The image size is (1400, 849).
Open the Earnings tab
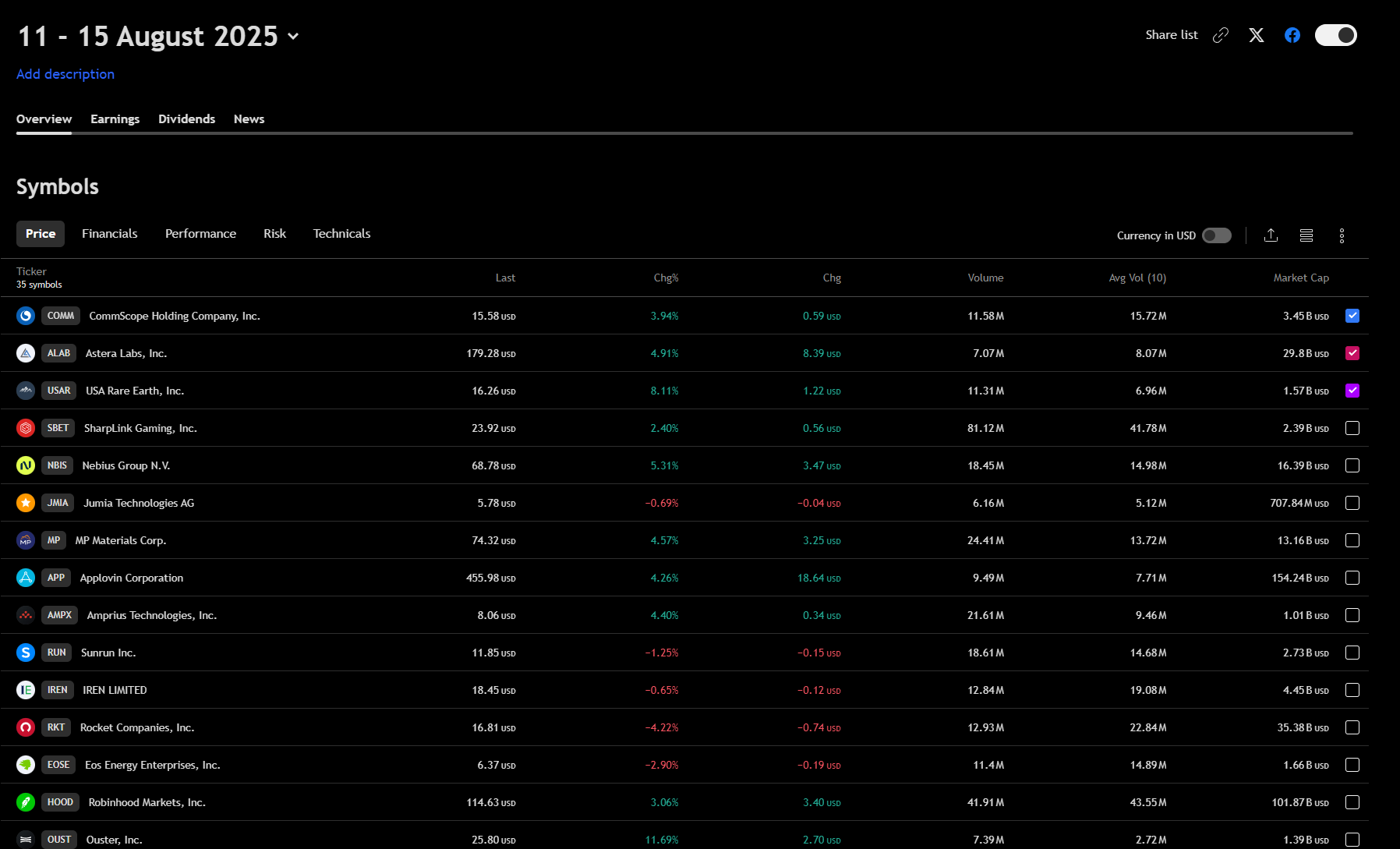(115, 119)
